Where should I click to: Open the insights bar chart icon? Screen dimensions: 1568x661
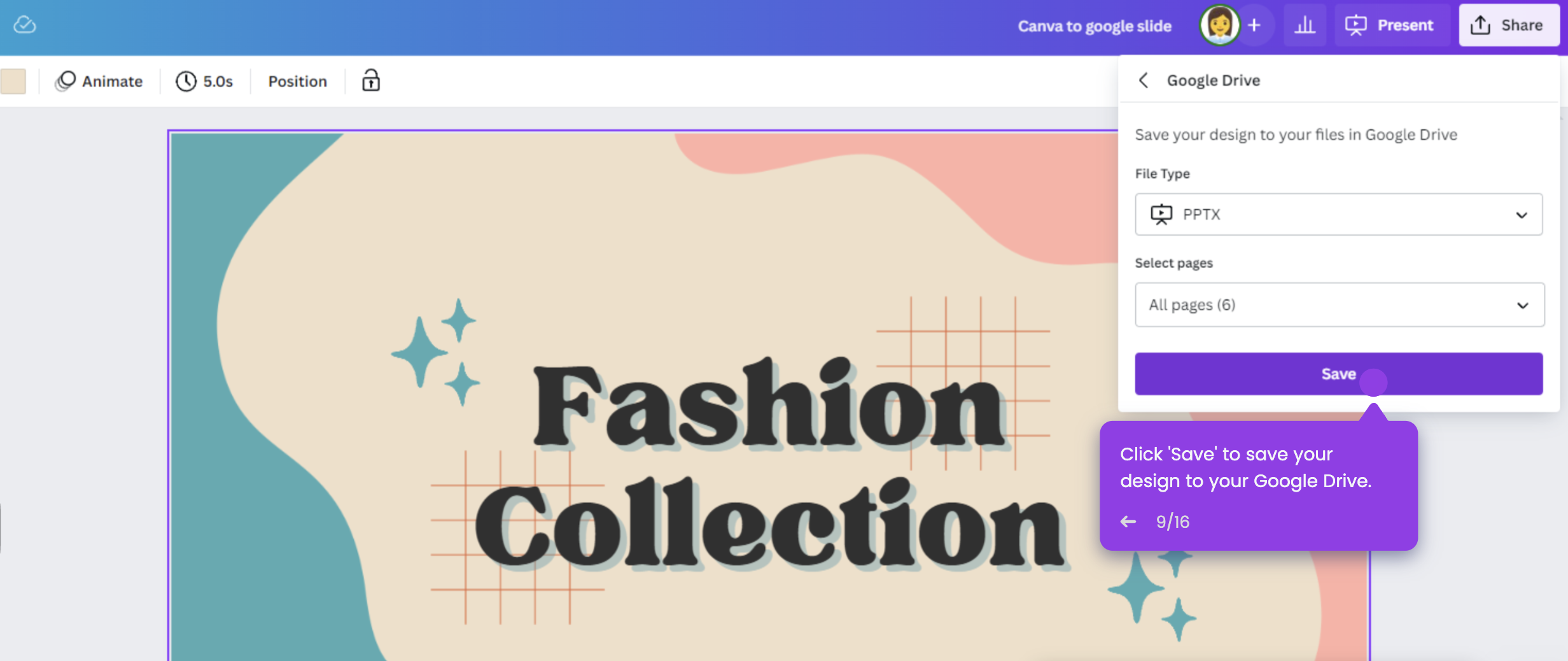[x=1305, y=25]
